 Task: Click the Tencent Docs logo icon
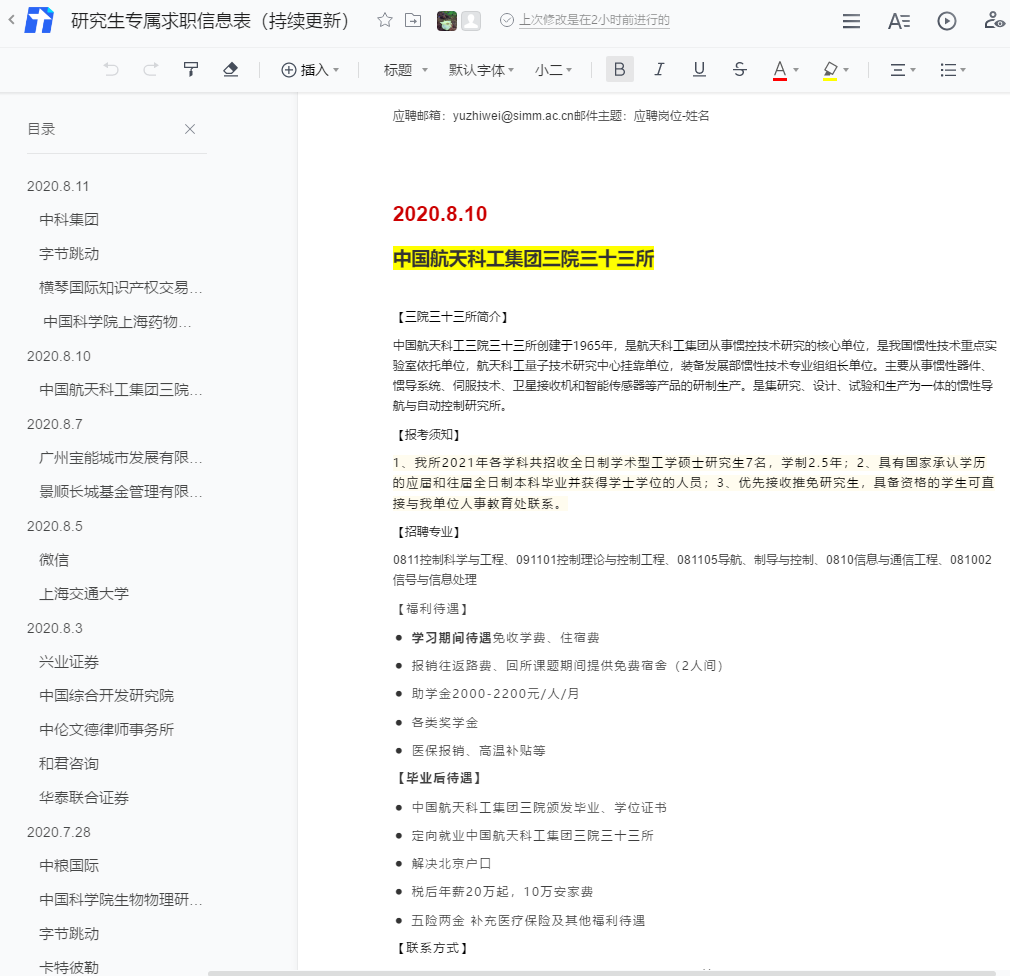[x=39, y=20]
